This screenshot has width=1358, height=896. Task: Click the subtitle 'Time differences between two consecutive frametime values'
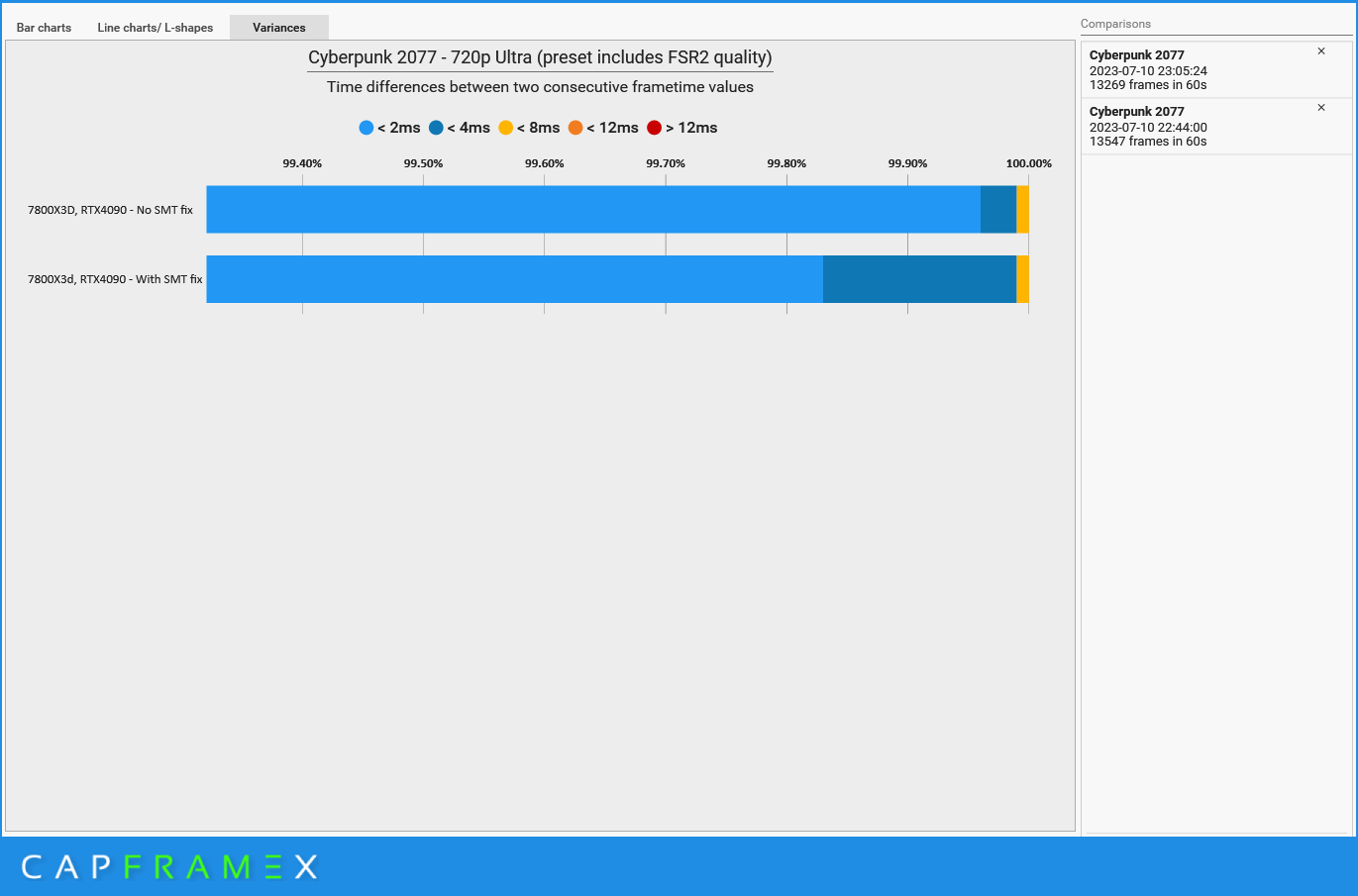click(x=540, y=87)
